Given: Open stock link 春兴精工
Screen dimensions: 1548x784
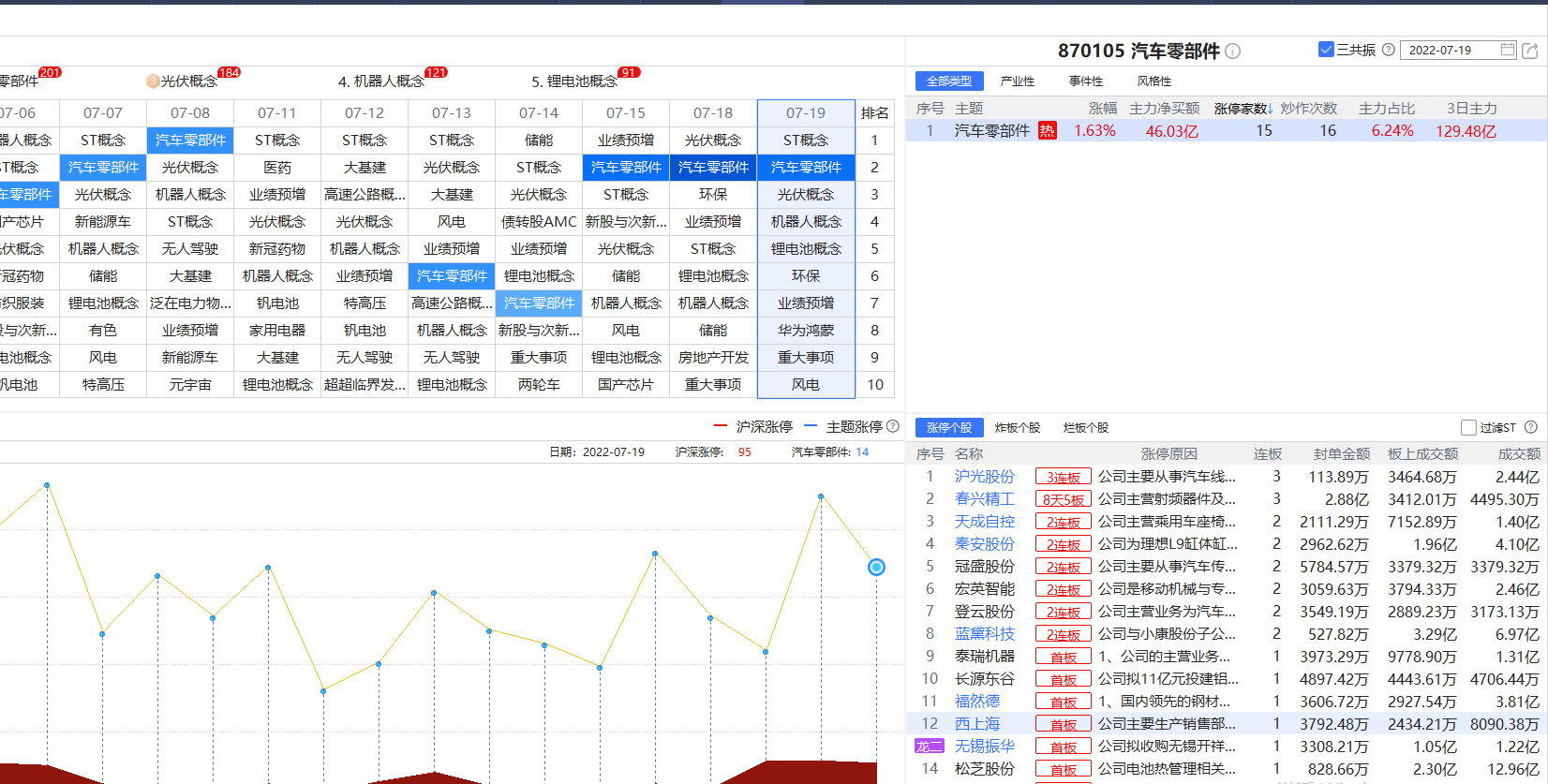Looking at the screenshot, I should pyautogui.click(x=985, y=499).
